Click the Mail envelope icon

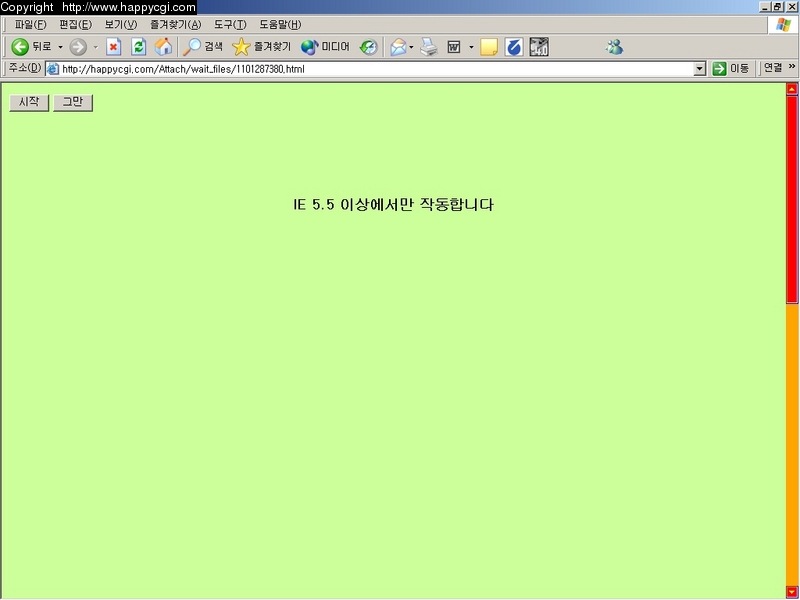click(398, 47)
